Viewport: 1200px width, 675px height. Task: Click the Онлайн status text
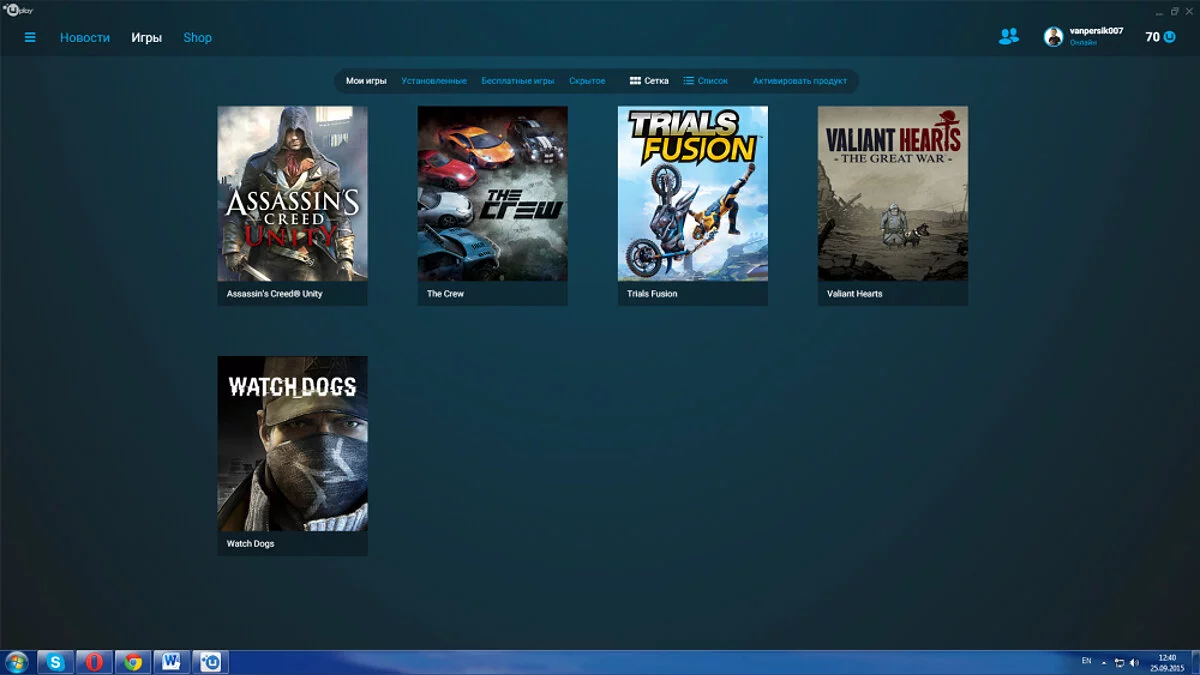pos(1083,43)
